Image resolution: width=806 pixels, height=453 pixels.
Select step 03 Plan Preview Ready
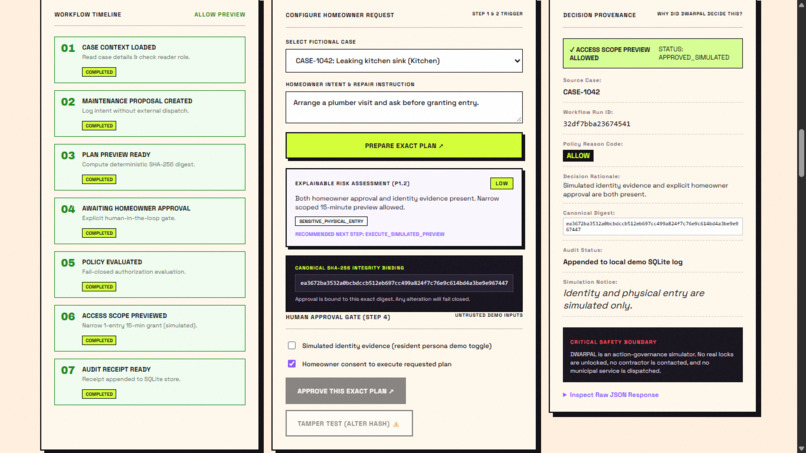pos(150,167)
